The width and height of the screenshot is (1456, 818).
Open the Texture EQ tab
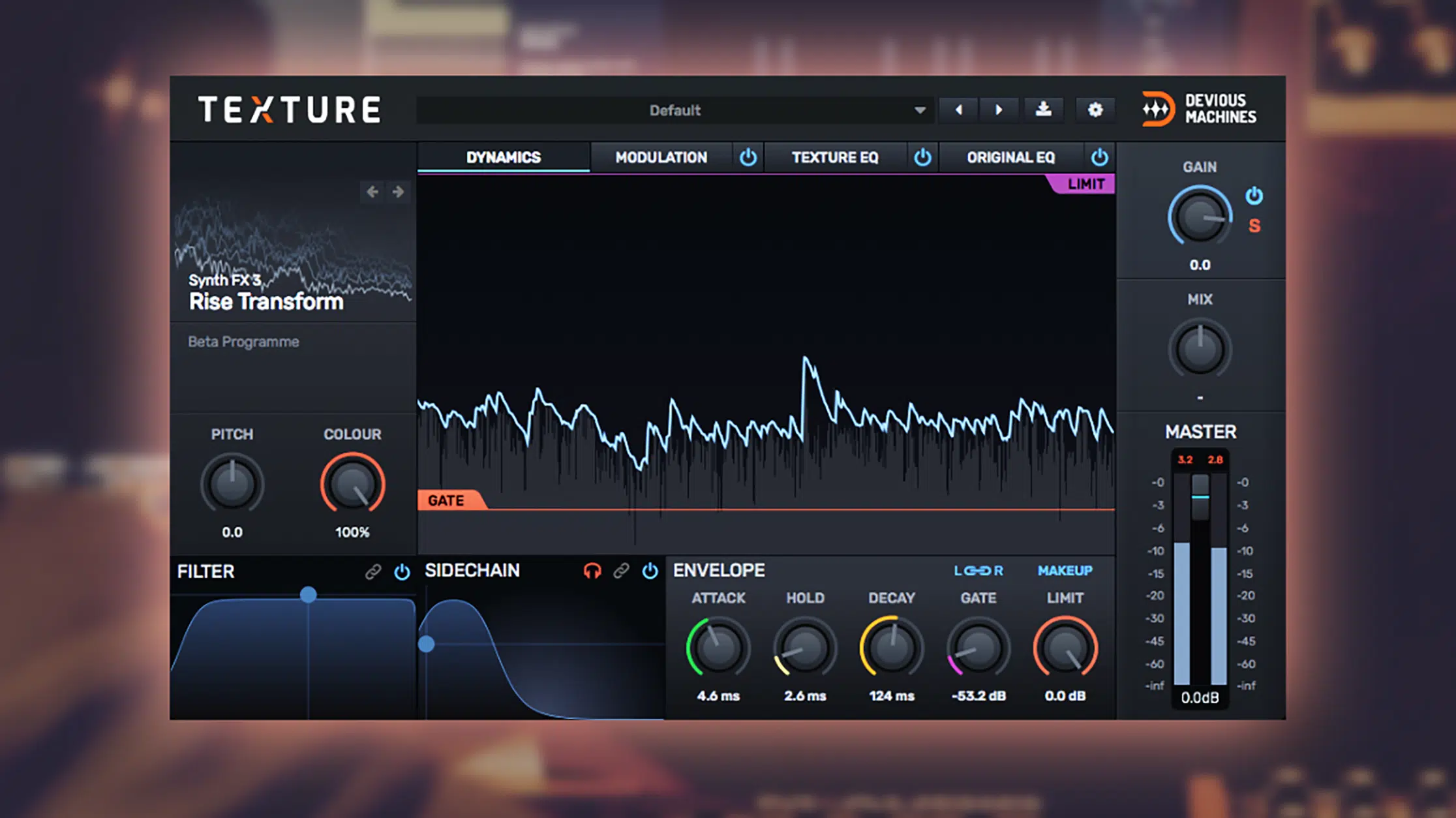pyautogui.click(x=835, y=157)
